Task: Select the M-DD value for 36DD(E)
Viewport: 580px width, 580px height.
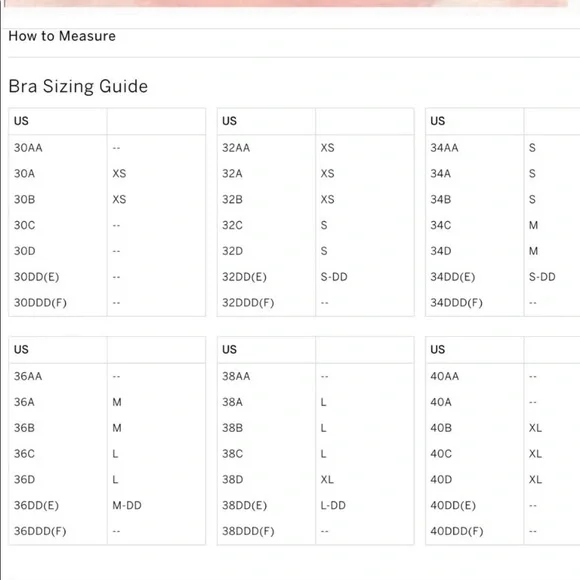Action: pos(127,506)
